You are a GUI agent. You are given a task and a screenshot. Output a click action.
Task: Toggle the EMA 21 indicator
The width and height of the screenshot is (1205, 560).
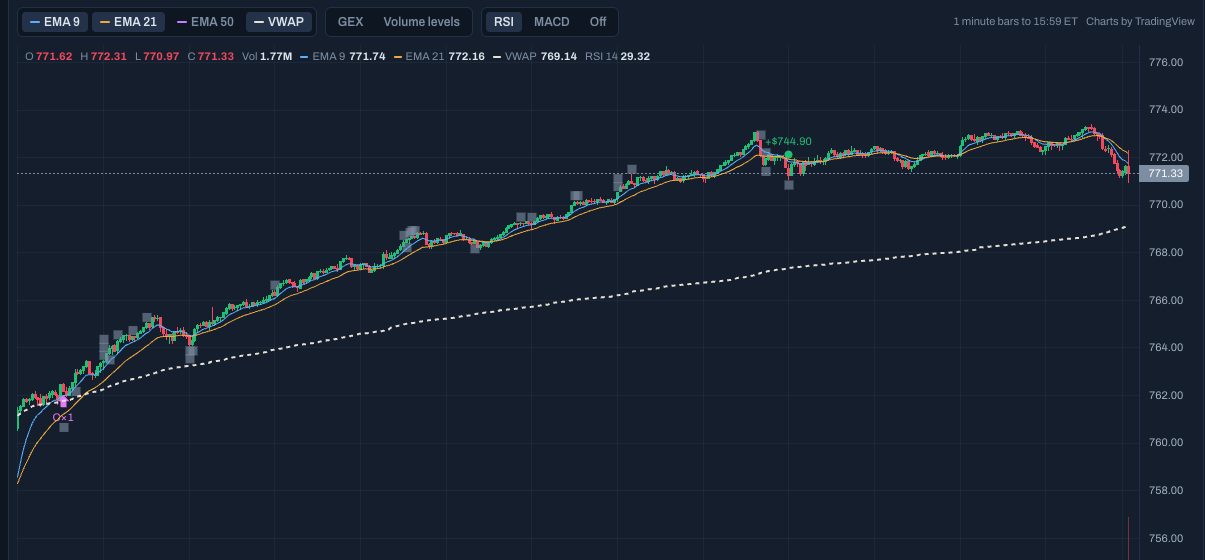[x=128, y=21]
